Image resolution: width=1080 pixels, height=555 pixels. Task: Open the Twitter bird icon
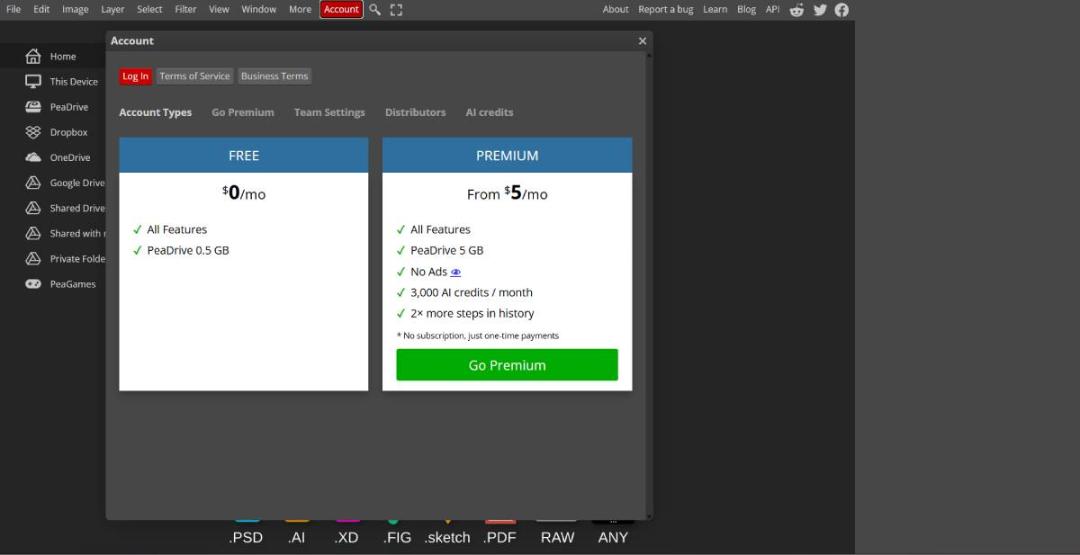click(x=820, y=10)
